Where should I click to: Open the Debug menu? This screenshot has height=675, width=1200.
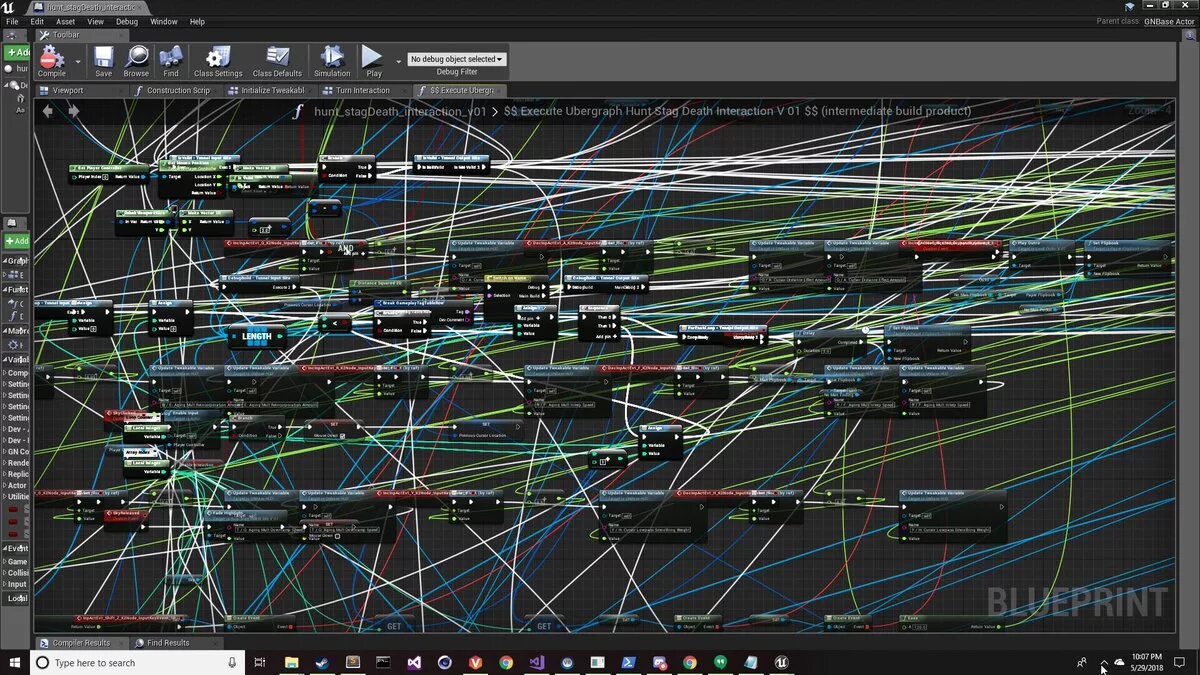click(126, 21)
